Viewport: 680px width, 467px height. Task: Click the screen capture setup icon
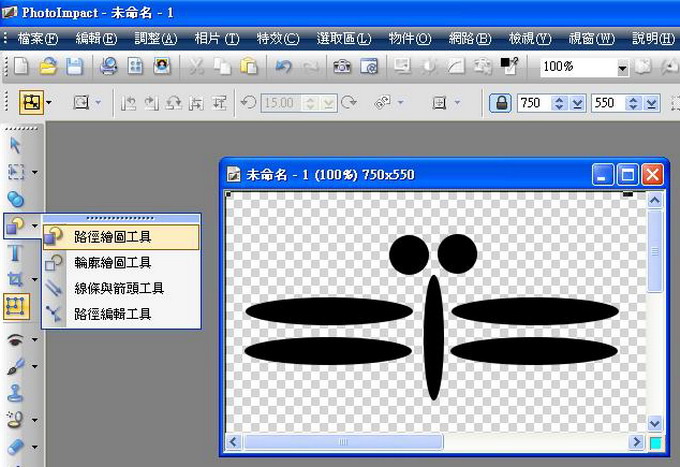[x=369, y=66]
